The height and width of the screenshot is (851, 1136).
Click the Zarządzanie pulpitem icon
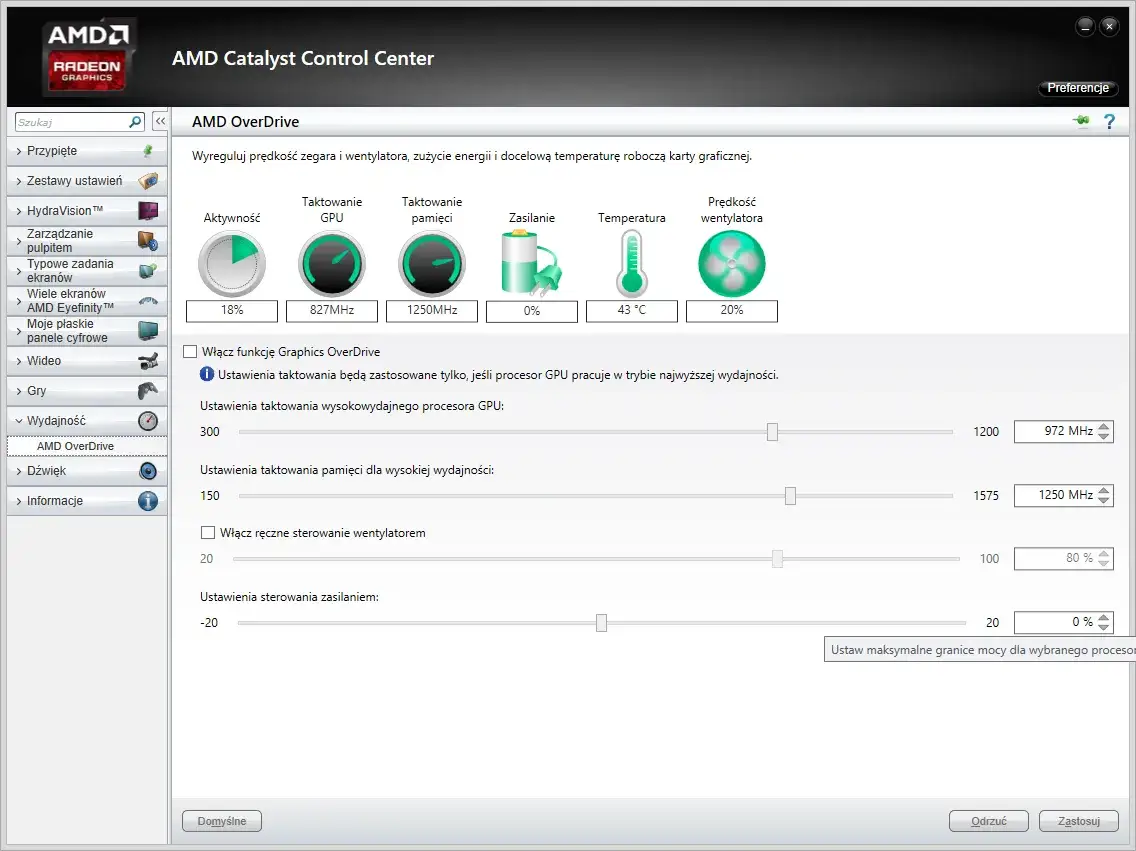click(x=148, y=240)
